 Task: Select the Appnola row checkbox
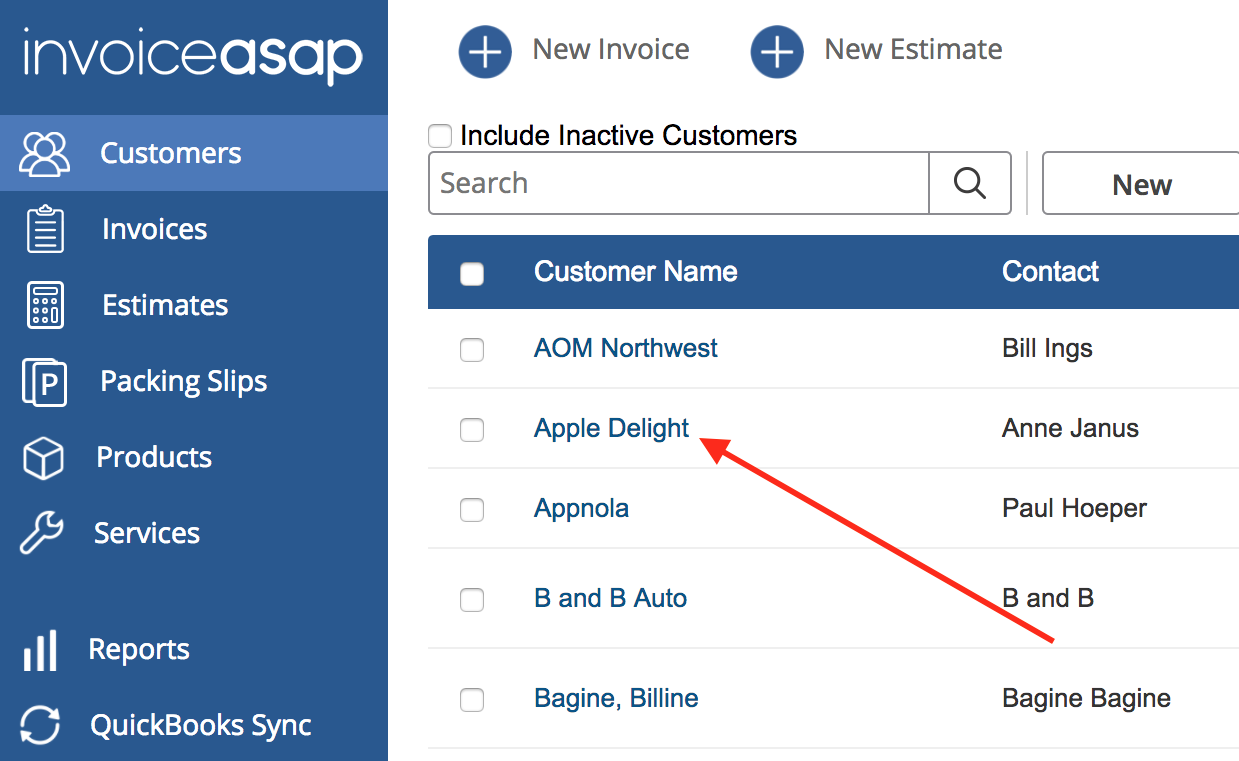tap(472, 509)
